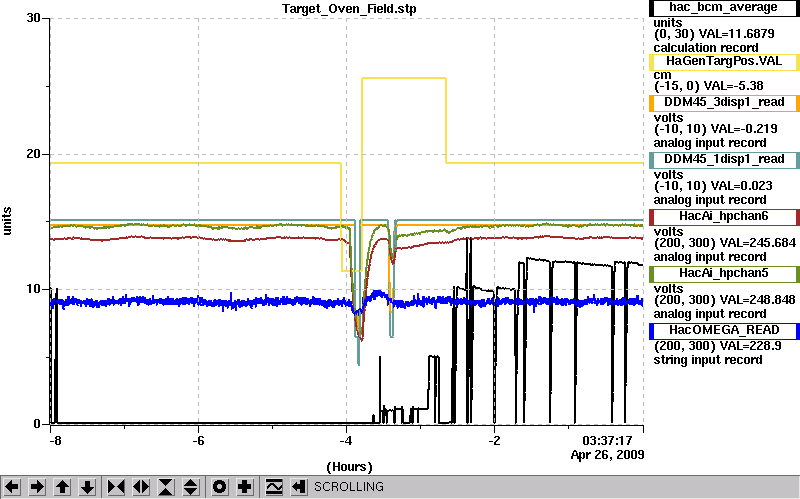
Task: Click the pan left arrow button
Action: click(x=12, y=487)
